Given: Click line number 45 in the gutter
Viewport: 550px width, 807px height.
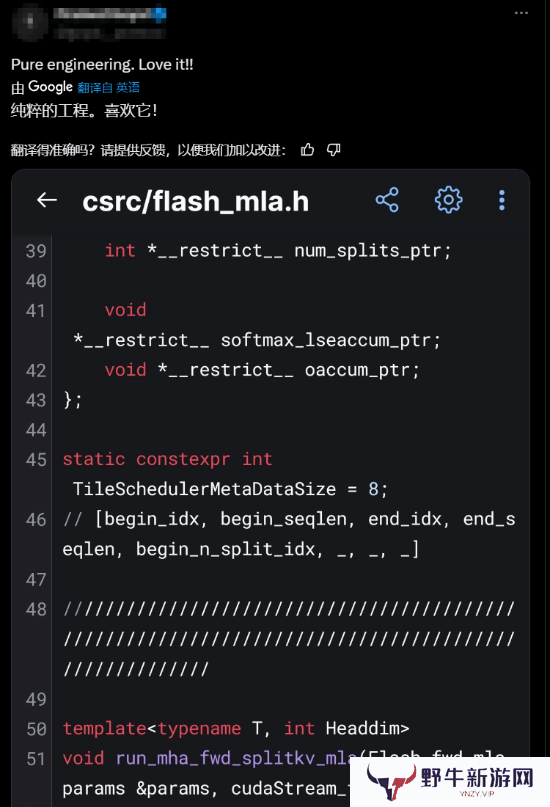Looking at the screenshot, I should [36, 460].
